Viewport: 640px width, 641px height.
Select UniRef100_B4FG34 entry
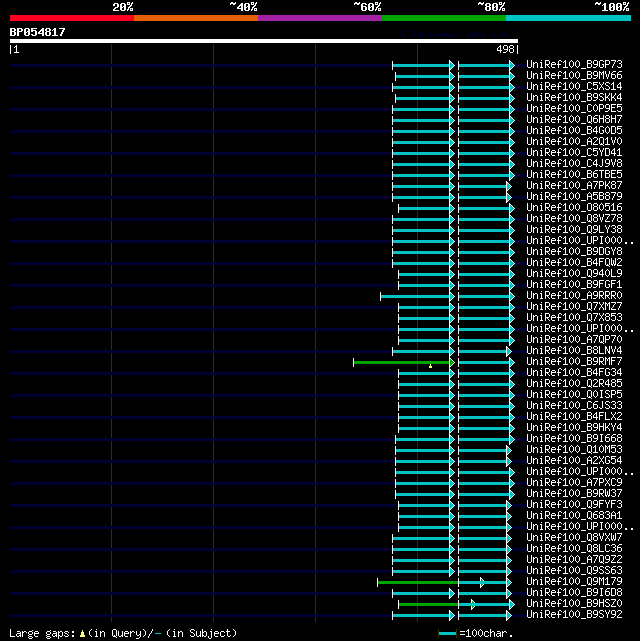[574, 373]
